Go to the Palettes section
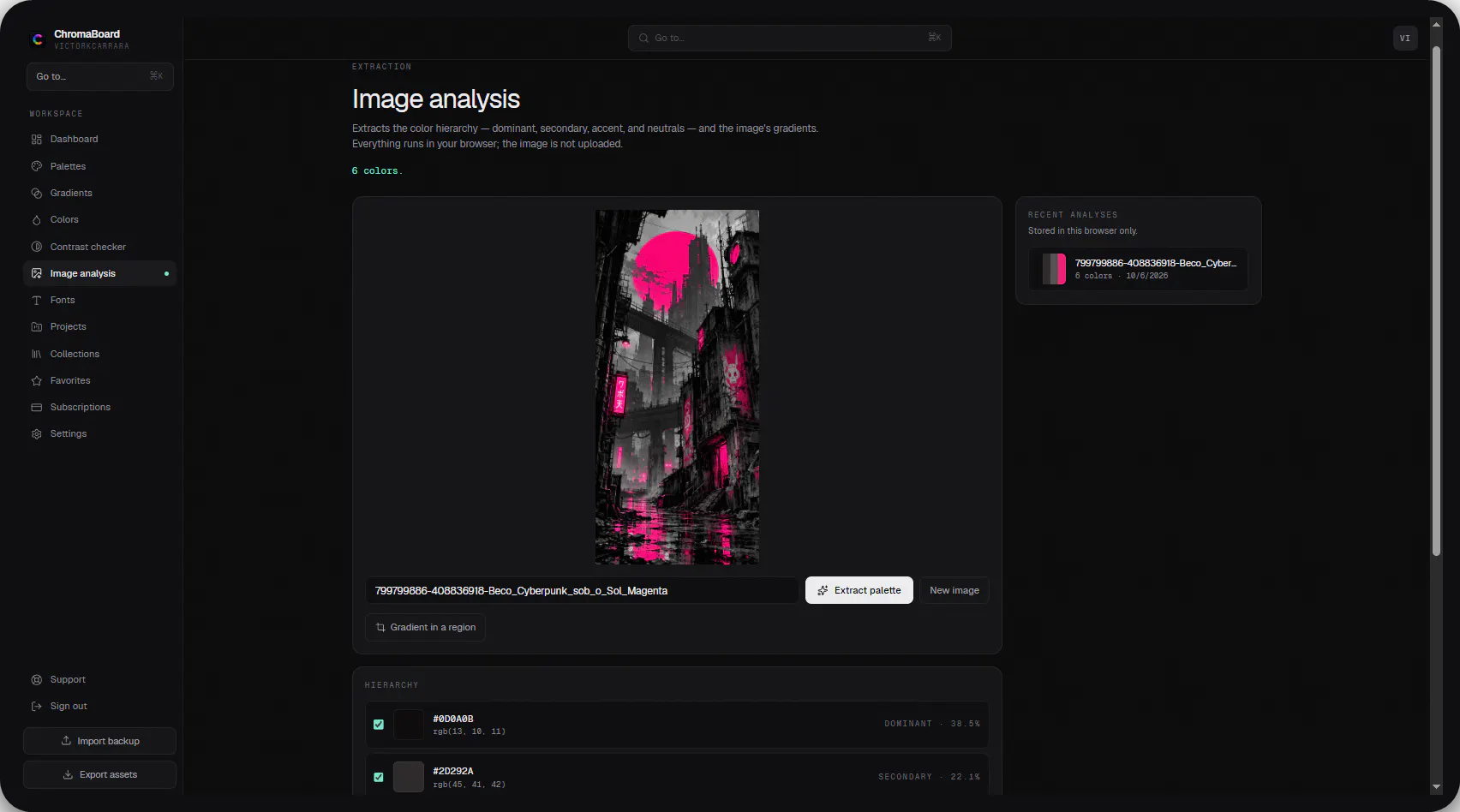This screenshot has height=812, width=1460. [x=99, y=166]
